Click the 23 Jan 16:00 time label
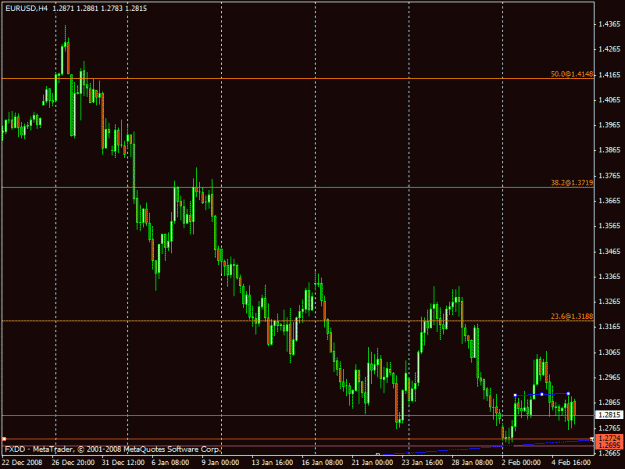 tap(422, 462)
